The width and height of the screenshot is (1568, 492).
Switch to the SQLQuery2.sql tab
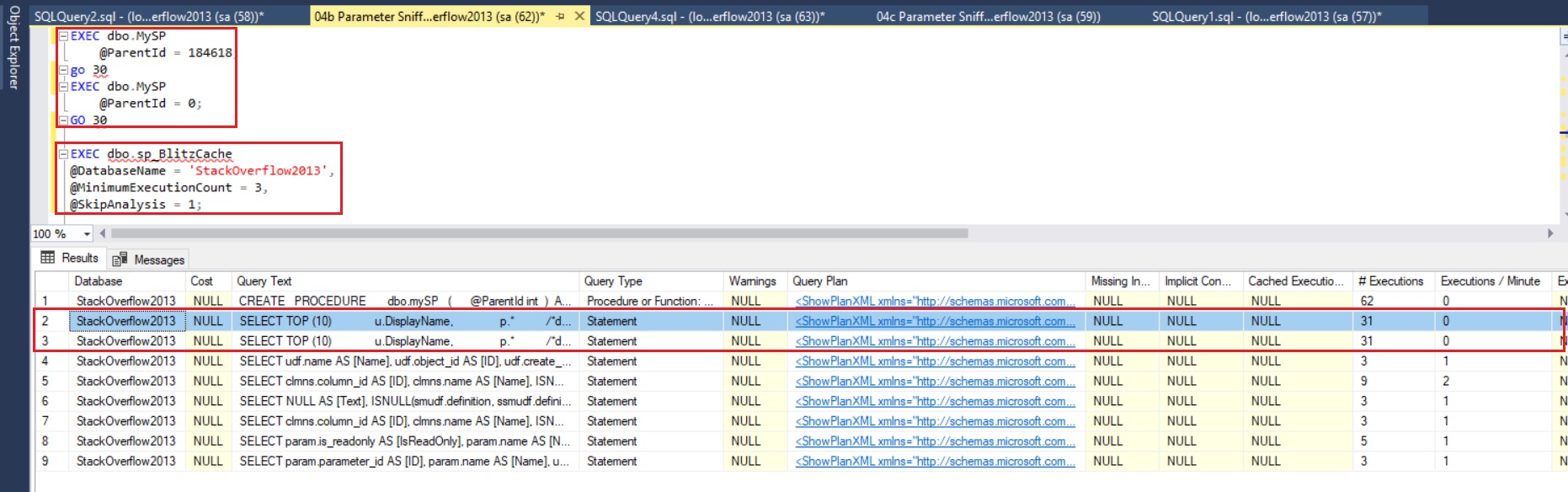149,16
